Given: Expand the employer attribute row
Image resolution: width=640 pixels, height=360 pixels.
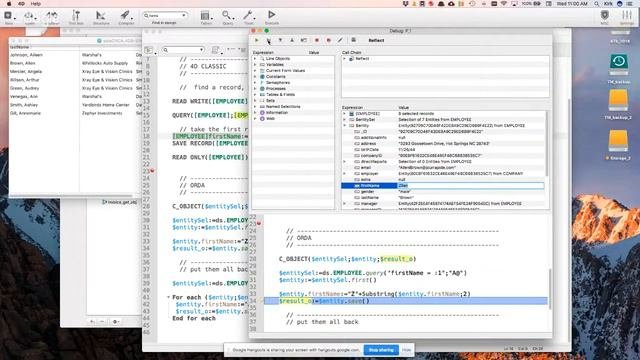Looking at the screenshot, I should click(x=345, y=173).
